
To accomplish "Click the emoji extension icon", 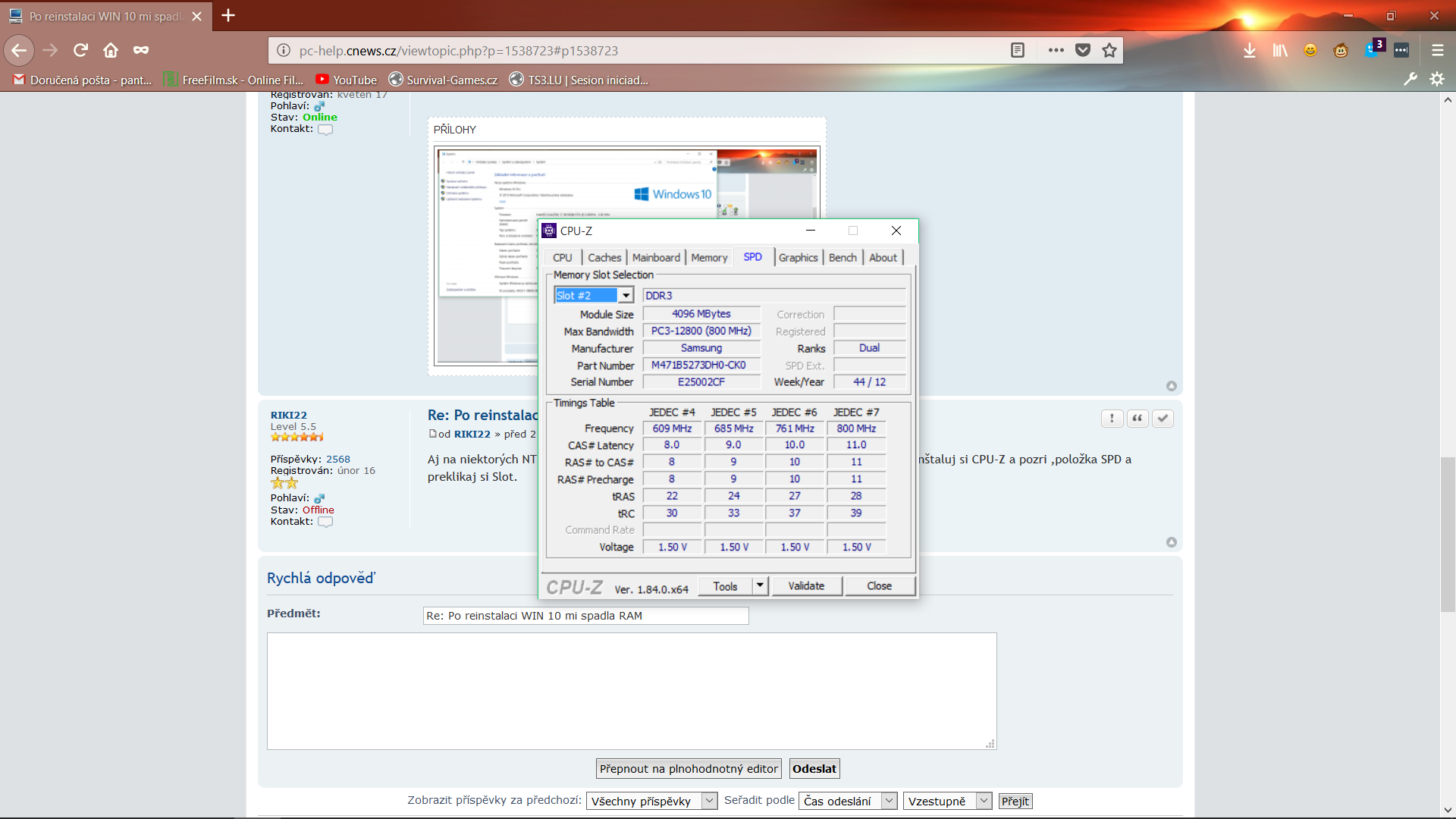I will click(1310, 50).
